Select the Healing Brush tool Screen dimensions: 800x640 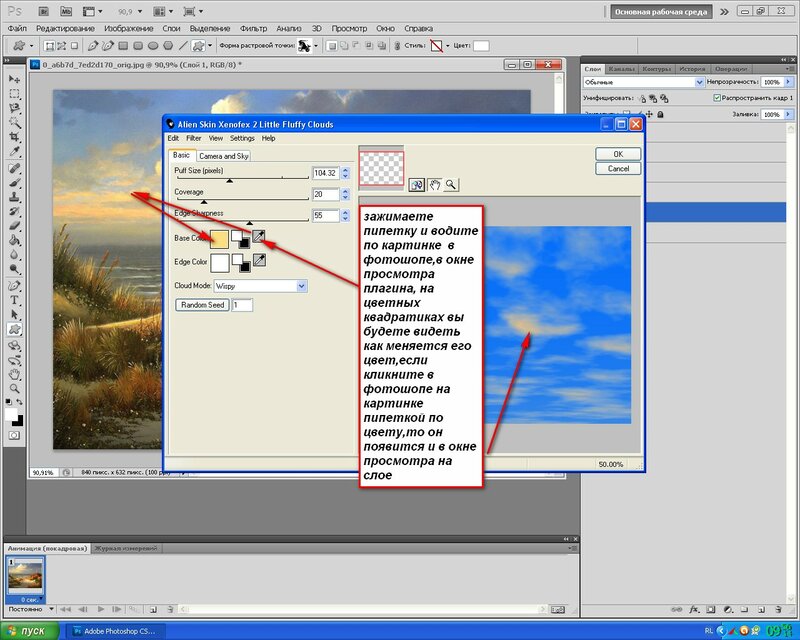14,168
